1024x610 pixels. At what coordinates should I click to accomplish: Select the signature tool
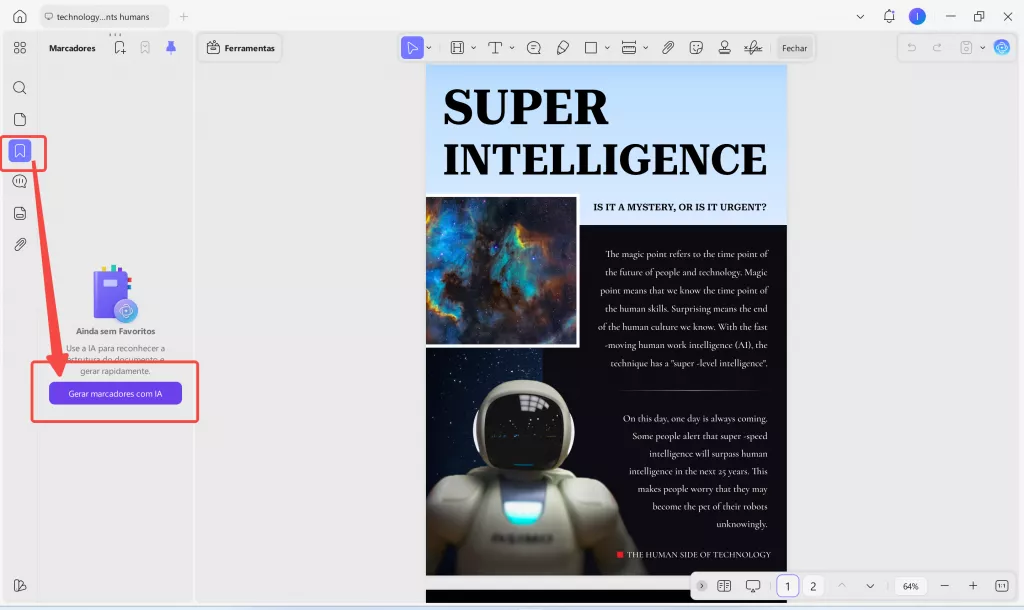(753, 48)
